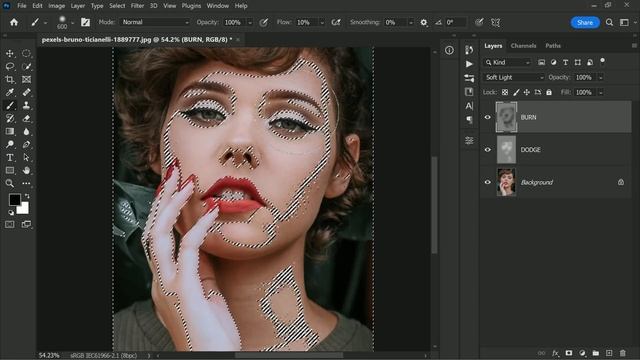Delete the selected layer with trash icon
Screen dimensions: 640x360
coord(622,353)
